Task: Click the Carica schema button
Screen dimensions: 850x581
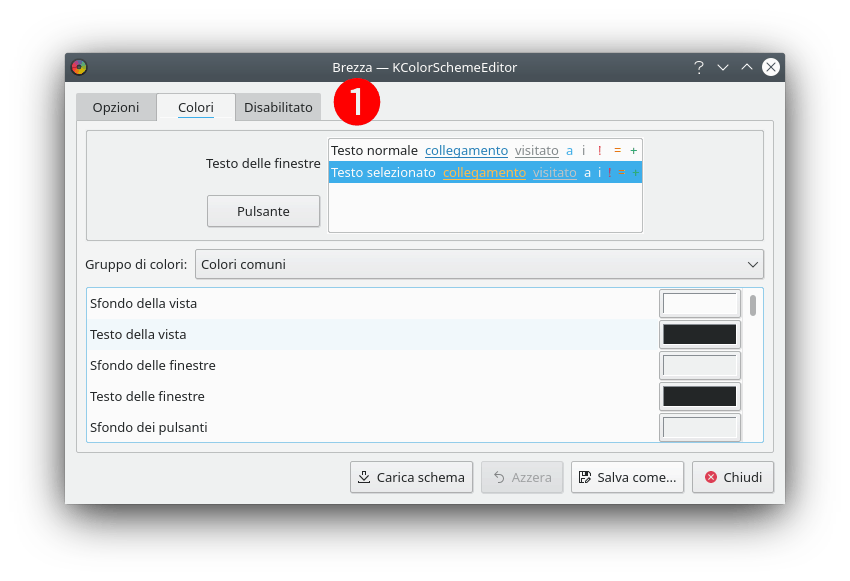Action: (411, 477)
